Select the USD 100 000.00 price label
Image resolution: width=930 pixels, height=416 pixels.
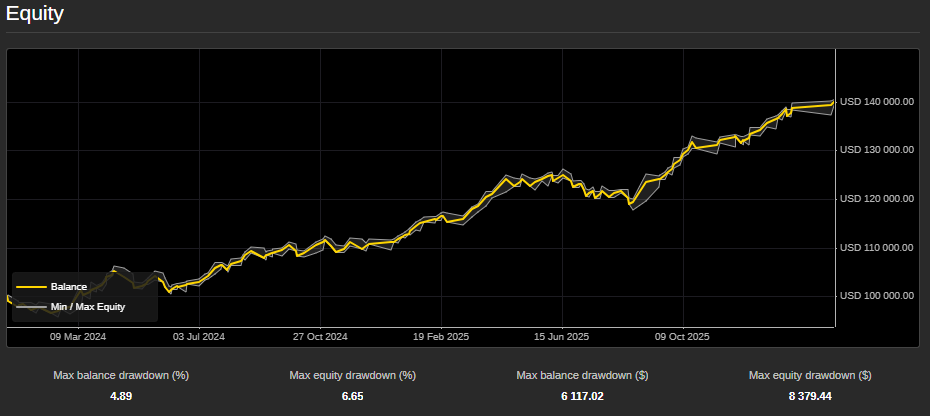point(877,296)
